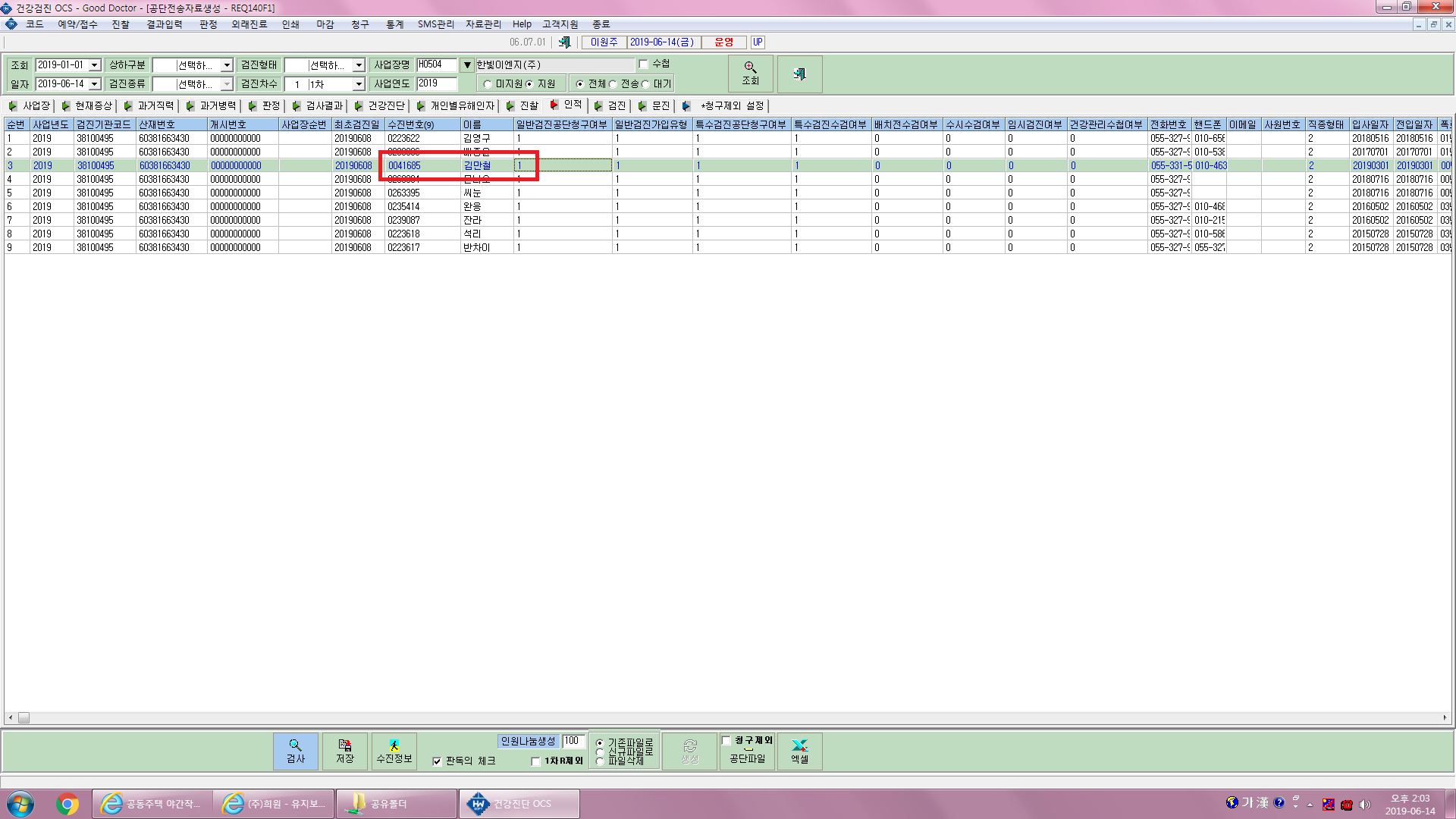Screen dimensions: 1456x819
Task: Select the 미지원 radio button
Action: (488, 84)
